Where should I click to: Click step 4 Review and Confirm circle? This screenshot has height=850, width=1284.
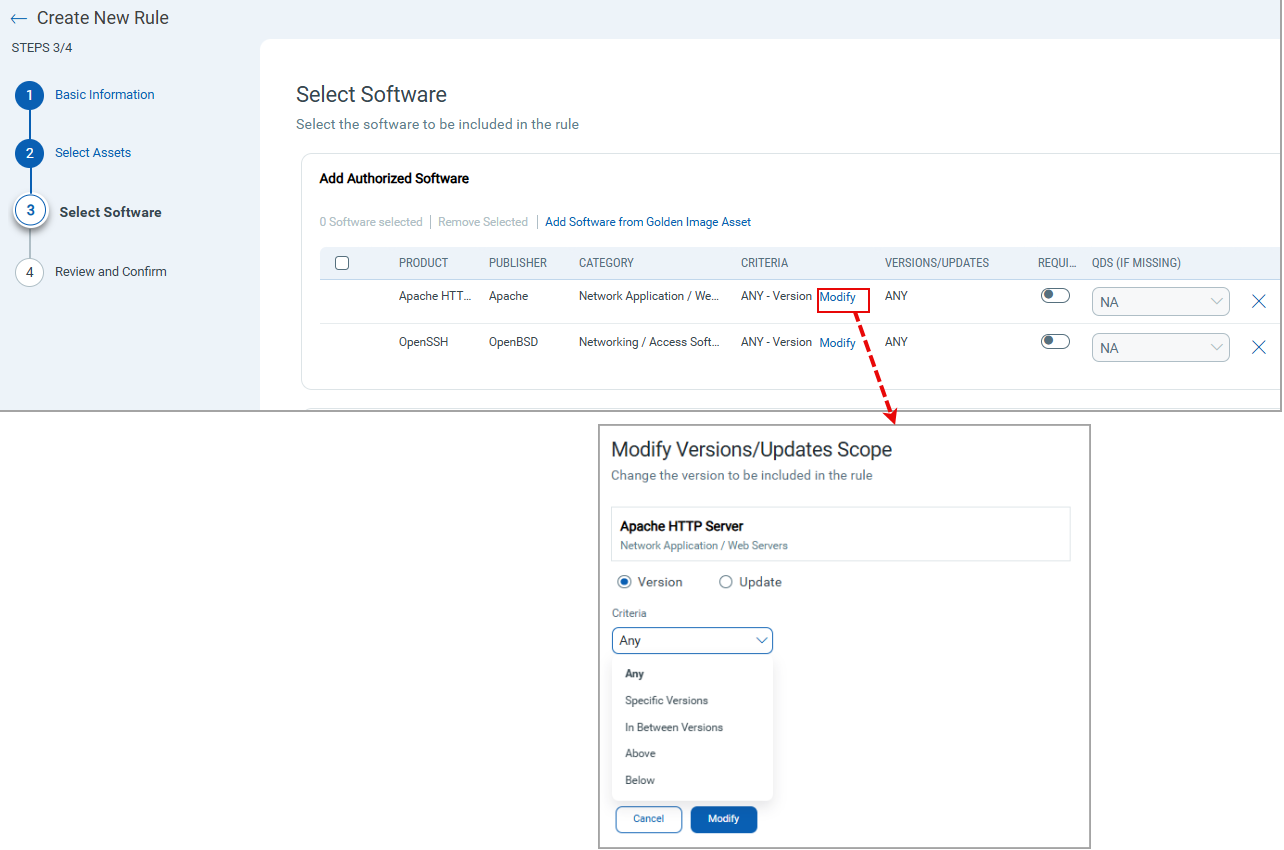coord(29,272)
